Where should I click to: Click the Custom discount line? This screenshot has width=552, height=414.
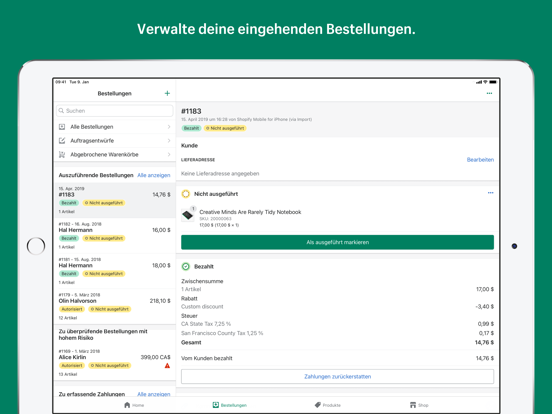(202, 307)
